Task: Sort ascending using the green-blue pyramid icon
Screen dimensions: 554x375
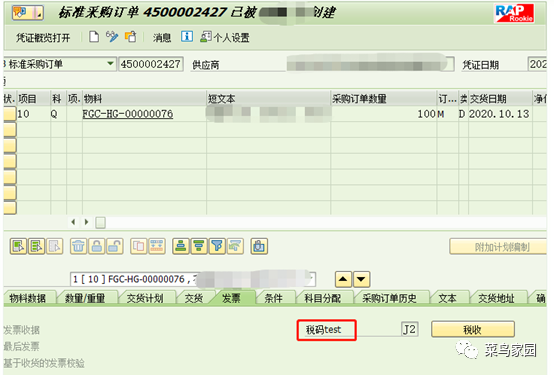Action: click(x=181, y=246)
